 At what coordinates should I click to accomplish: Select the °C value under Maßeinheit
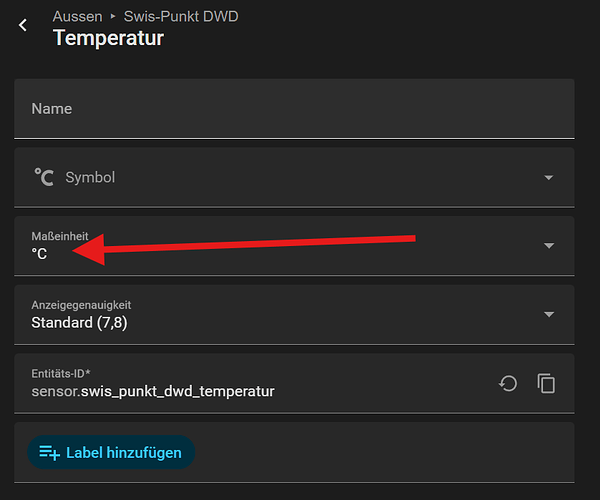pyautogui.click(x=40, y=254)
